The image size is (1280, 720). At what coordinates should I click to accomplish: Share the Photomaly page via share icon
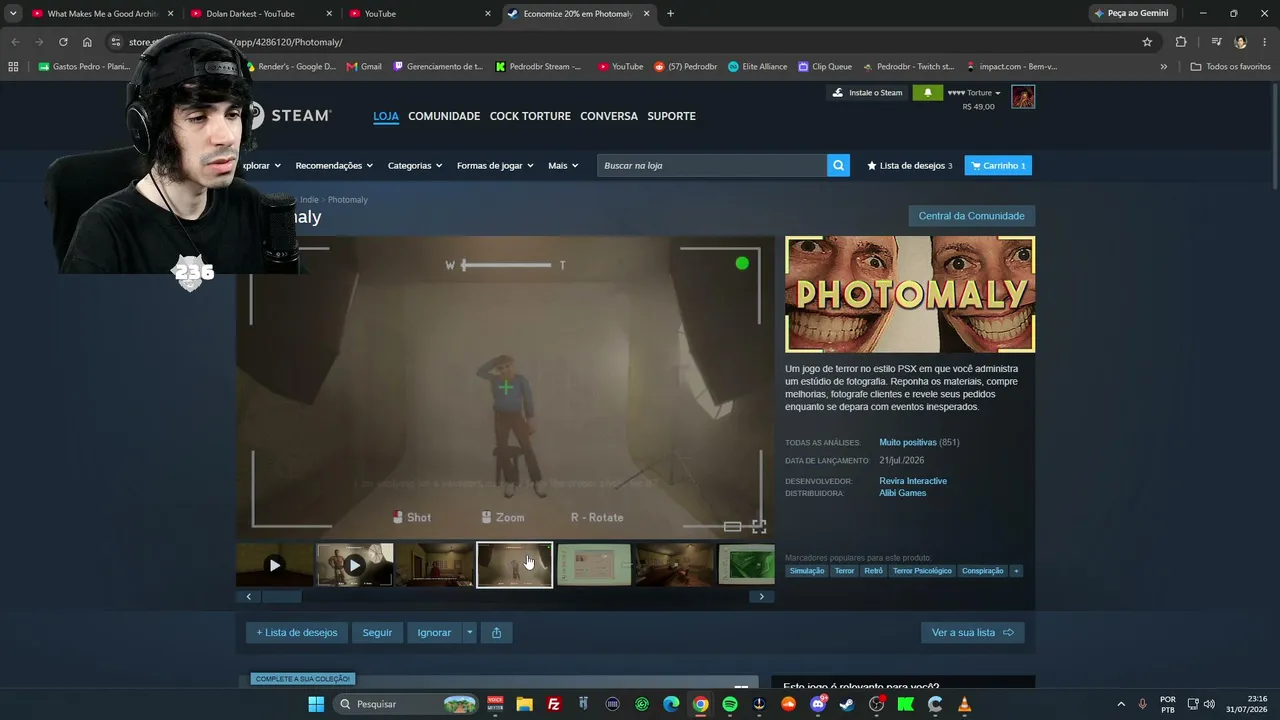click(496, 632)
